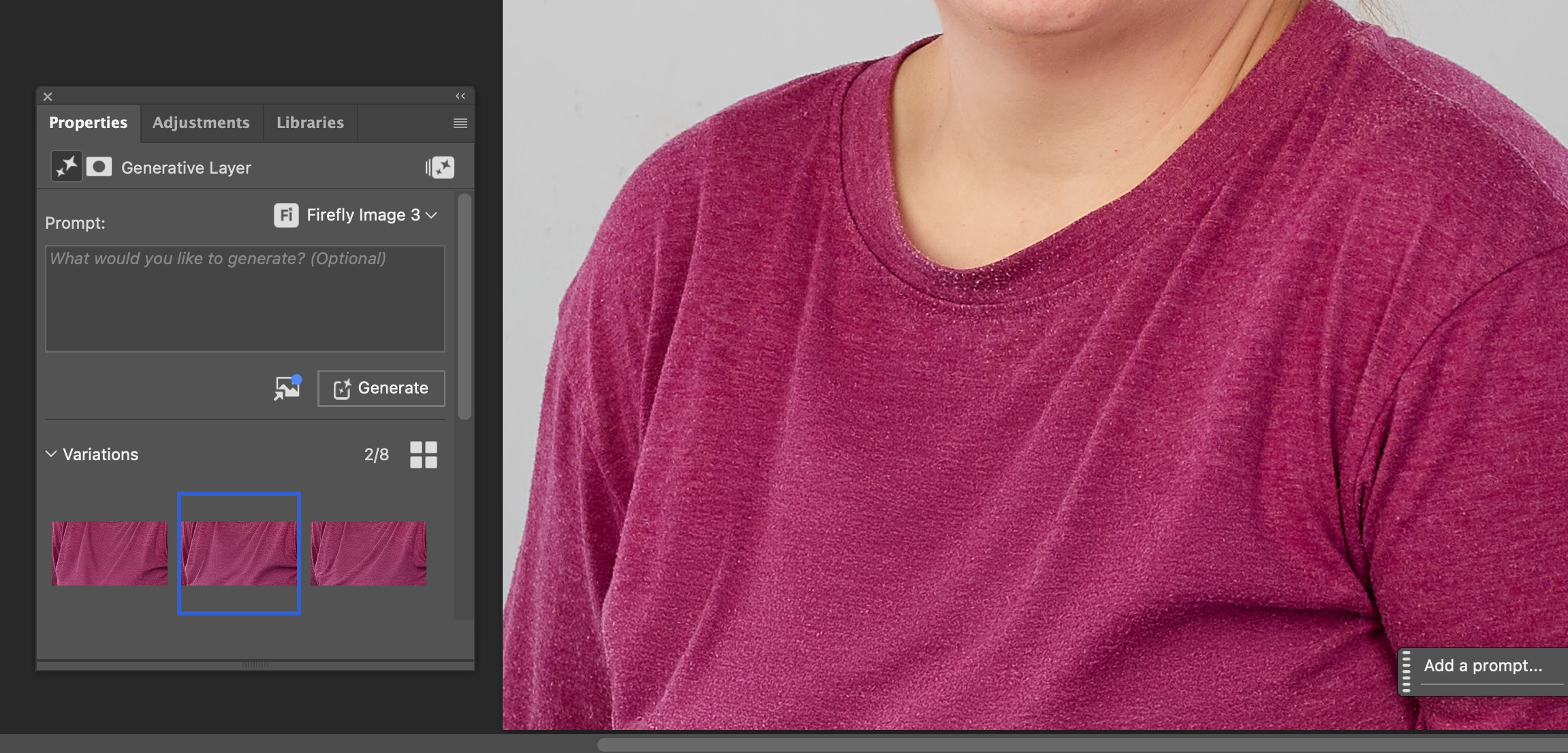Click the Firefly 'Fi' logo icon
The width and height of the screenshot is (1568, 753).
(286, 215)
